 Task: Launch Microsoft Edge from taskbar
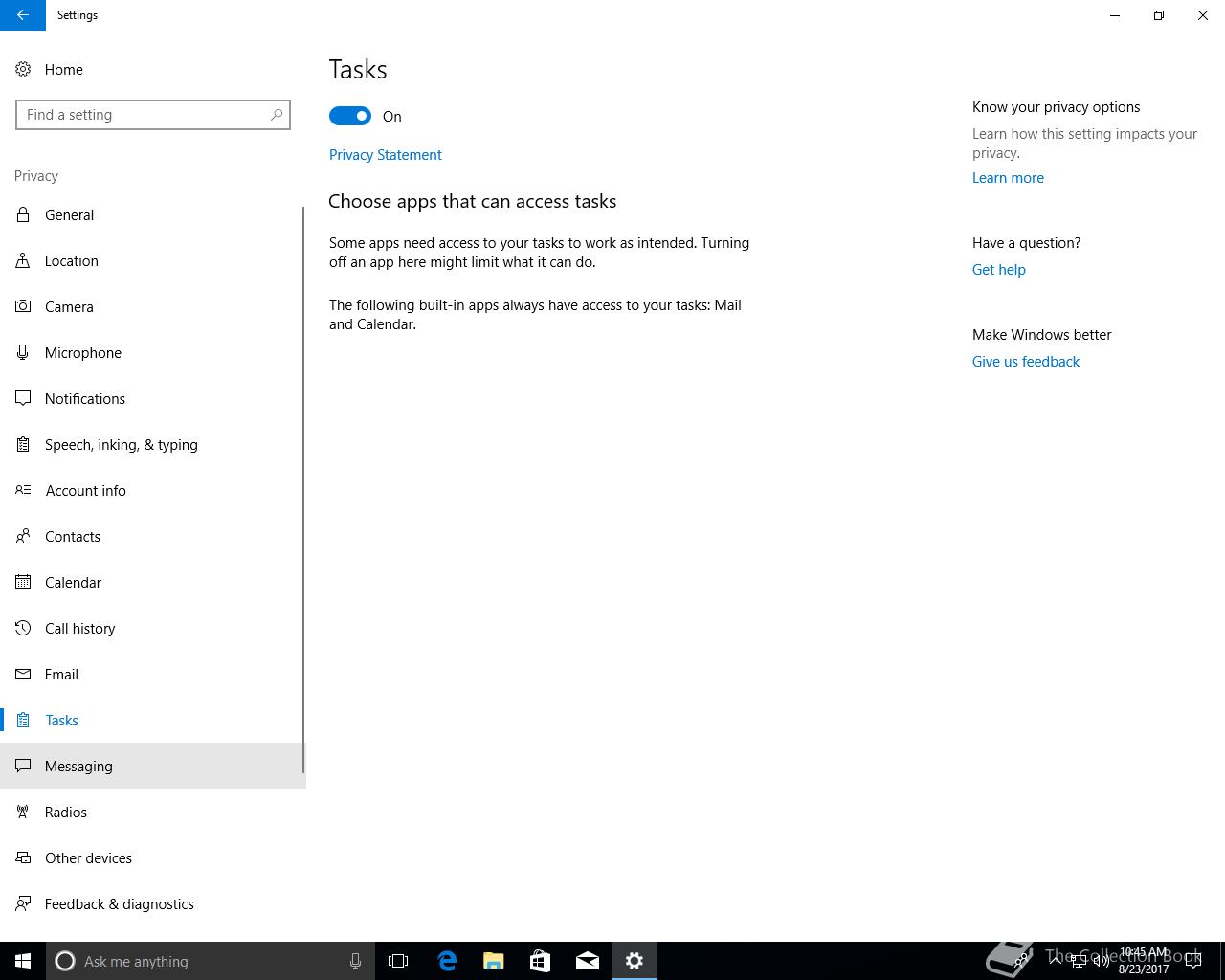click(447, 961)
